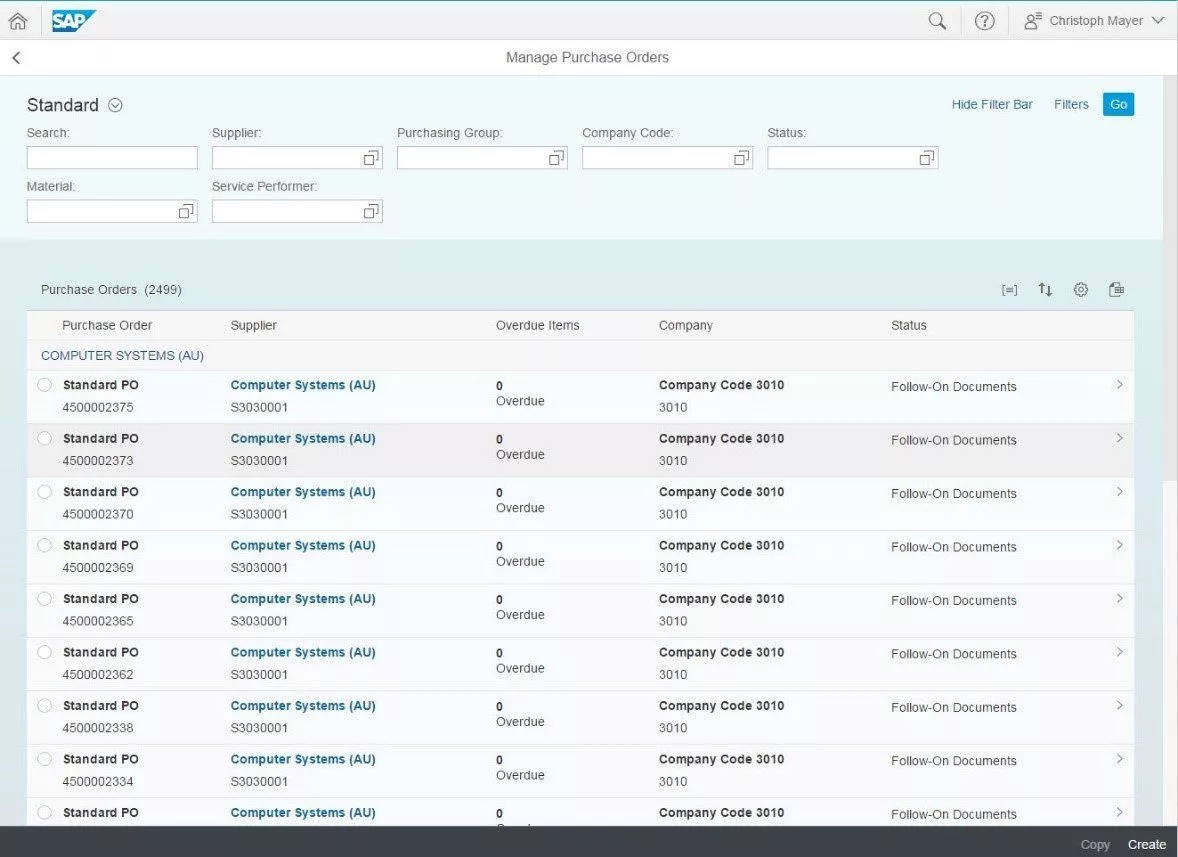The image size is (1178, 857).
Task: Open Computer Systems (AU) link for PO 4500002375
Action: coord(303,385)
